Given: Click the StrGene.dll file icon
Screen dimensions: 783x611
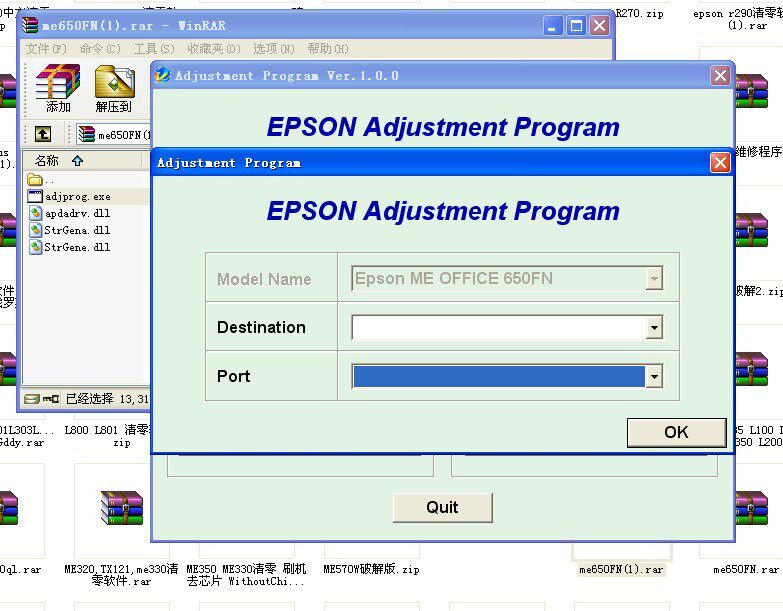Looking at the screenshot, I should pos(35,247).
